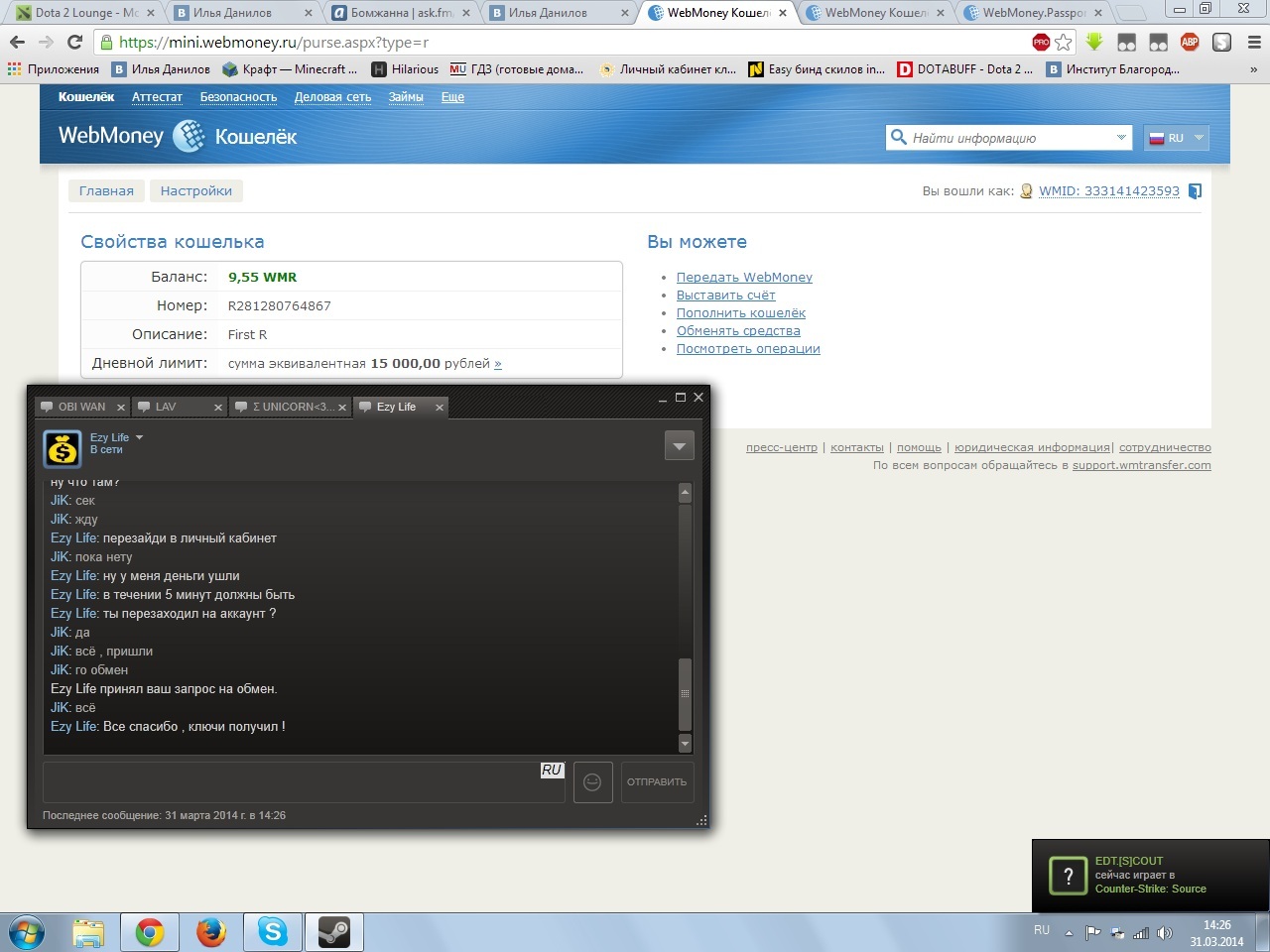Open the Безопасность menu item
The image size is (1270, 952).
pyautogui.click(x=238, y=97)
